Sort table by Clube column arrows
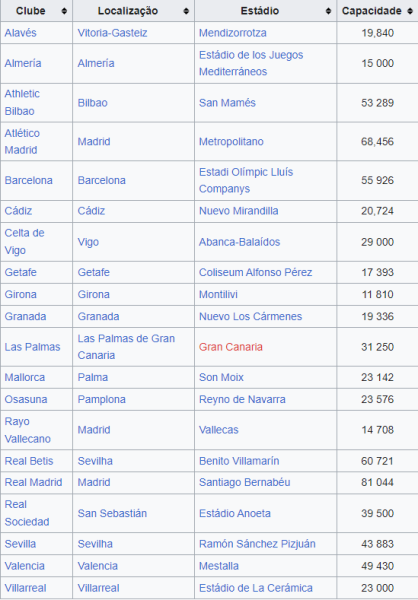The image size is (418, 600). [x=64, y=11]
